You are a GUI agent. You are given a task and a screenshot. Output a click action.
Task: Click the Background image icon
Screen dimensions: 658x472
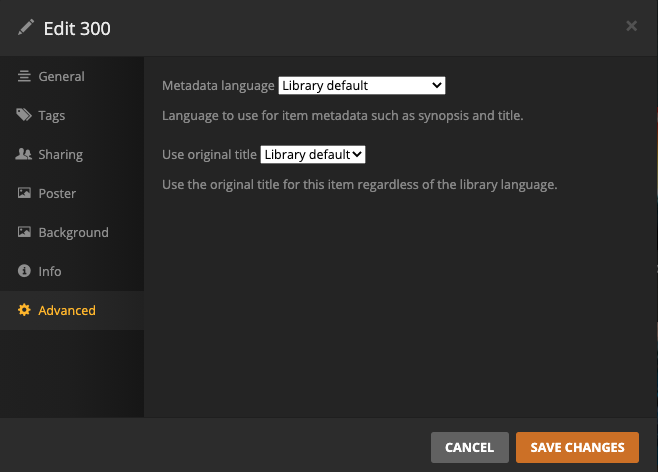(x=24, y=232)
